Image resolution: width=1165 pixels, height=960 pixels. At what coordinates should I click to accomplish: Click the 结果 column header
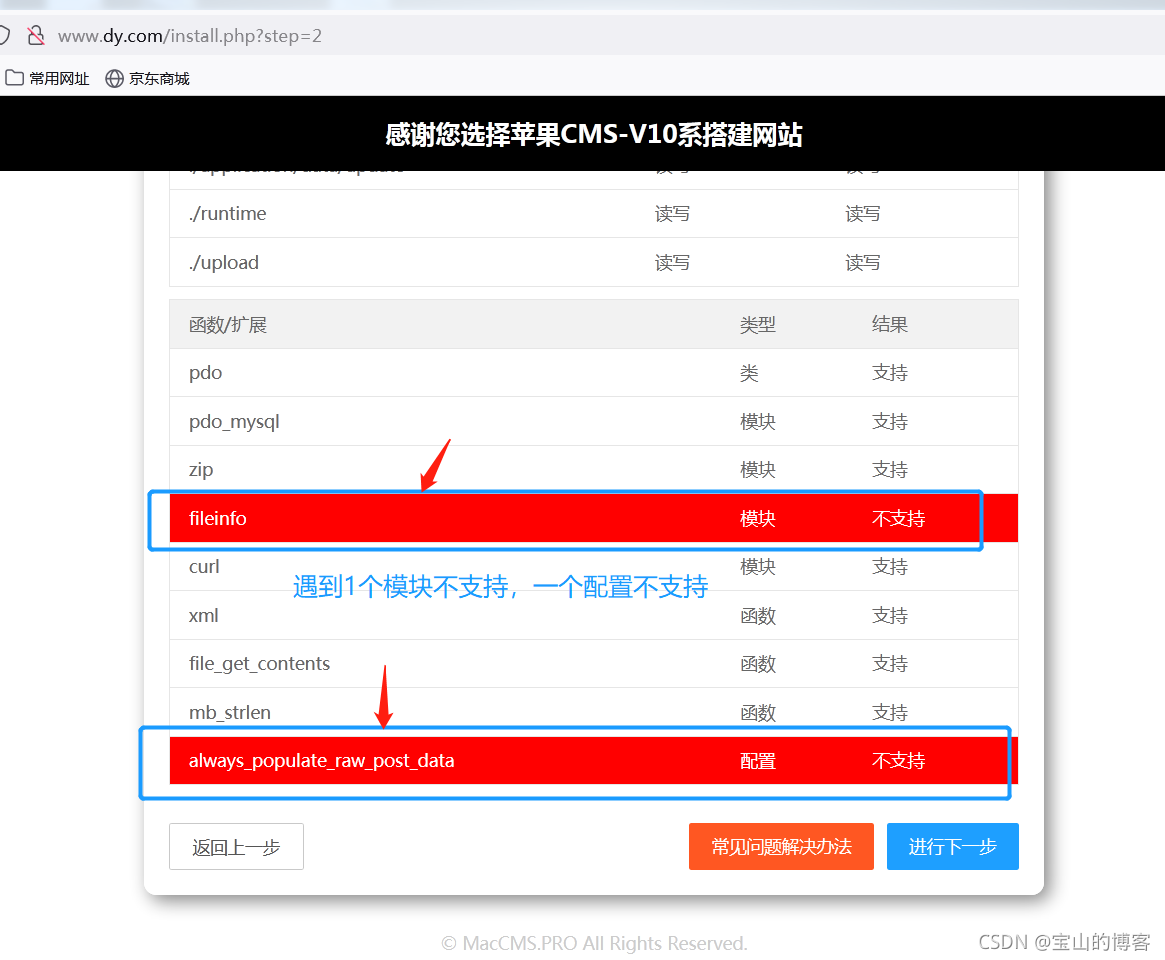pos(889,325)
